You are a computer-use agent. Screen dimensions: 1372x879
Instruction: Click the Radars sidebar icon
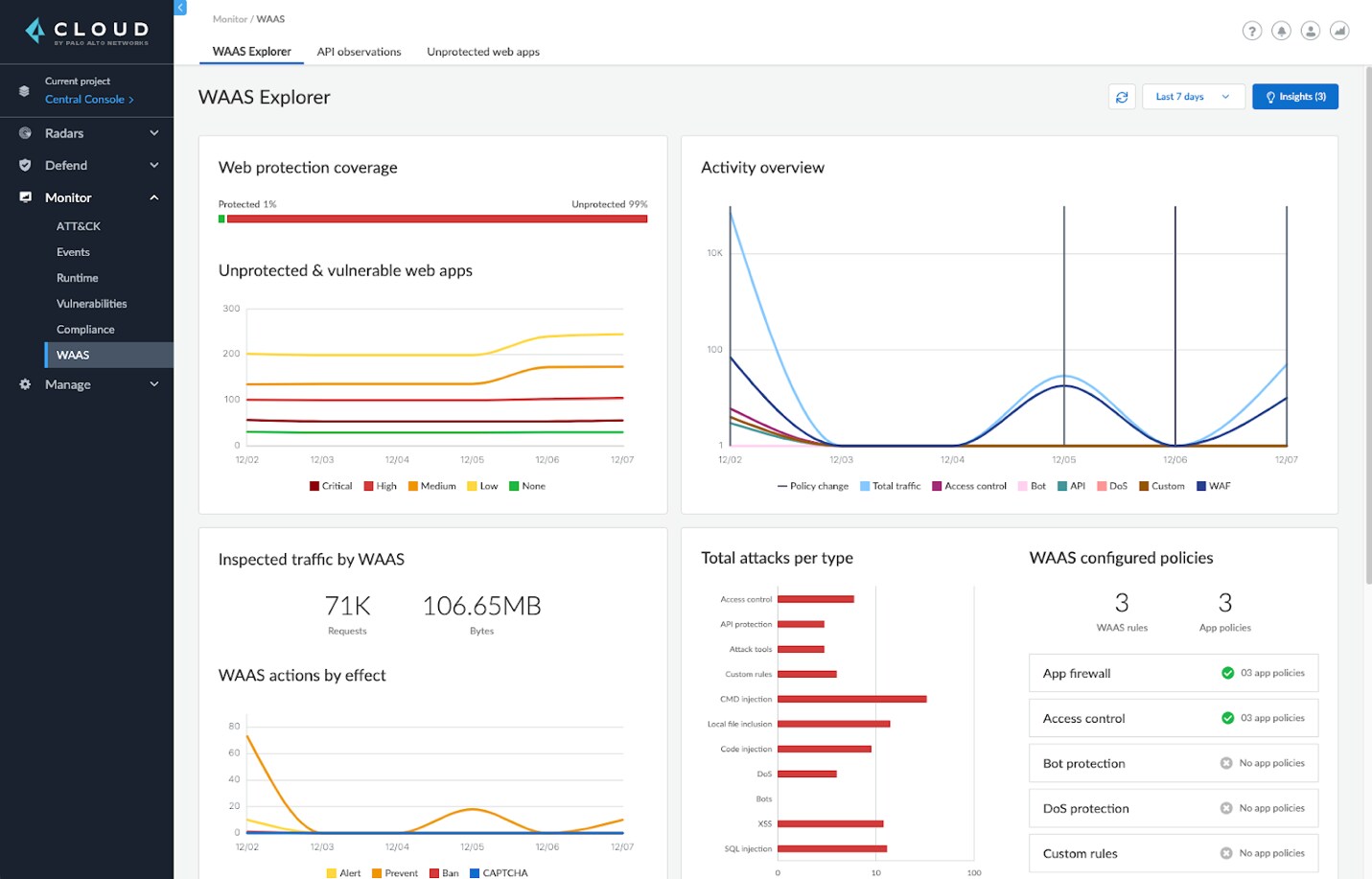[25, 133]
